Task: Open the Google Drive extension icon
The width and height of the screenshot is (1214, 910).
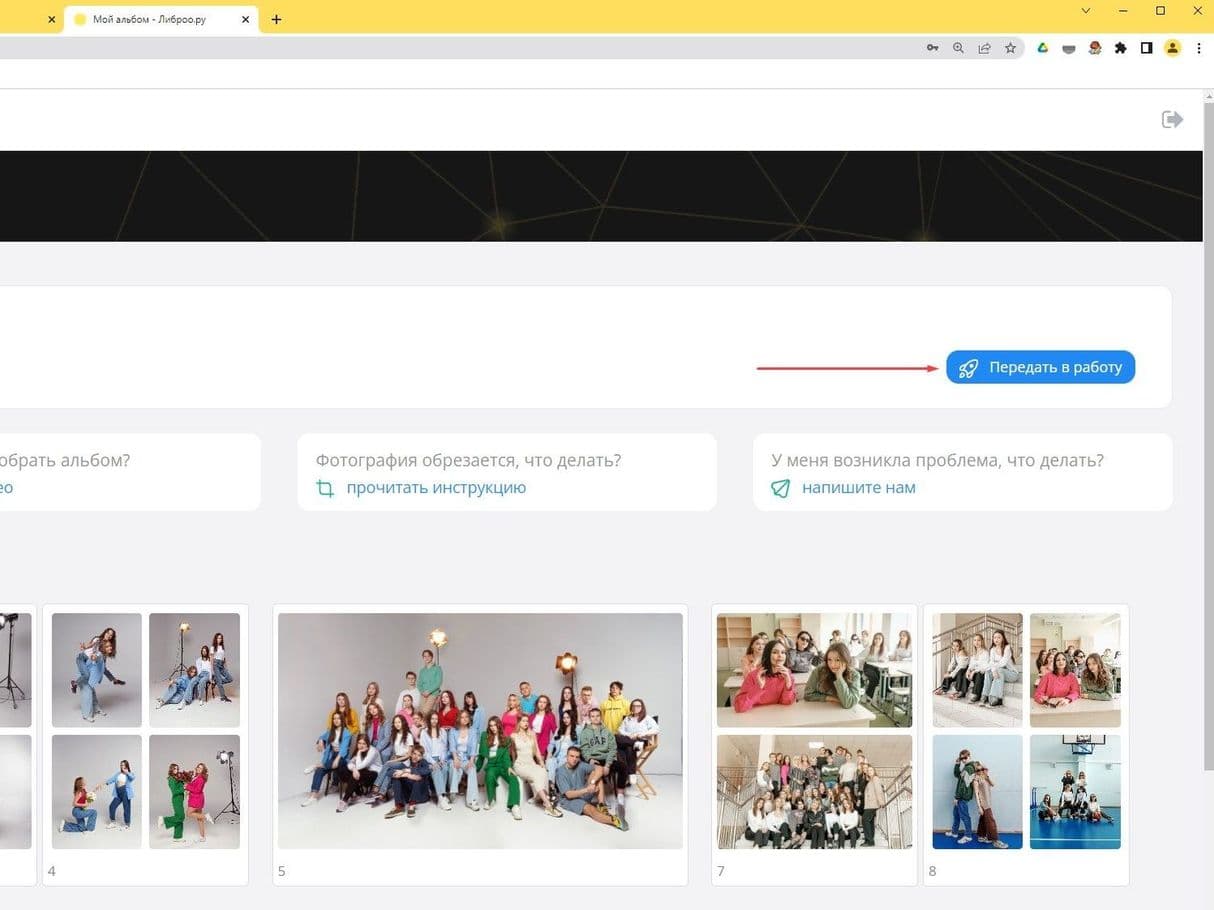Action: (x=1042, y=48)
